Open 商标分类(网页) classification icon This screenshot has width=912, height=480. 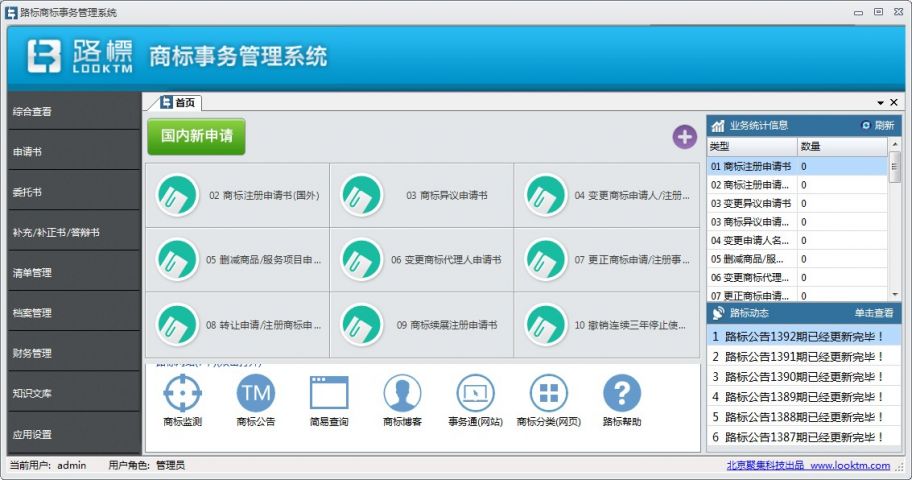548,394
